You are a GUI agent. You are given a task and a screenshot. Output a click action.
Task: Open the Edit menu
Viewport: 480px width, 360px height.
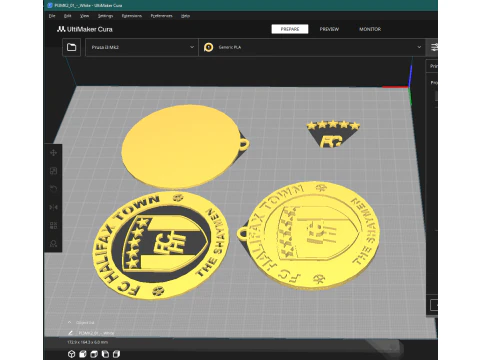click(x=68, y=16)
